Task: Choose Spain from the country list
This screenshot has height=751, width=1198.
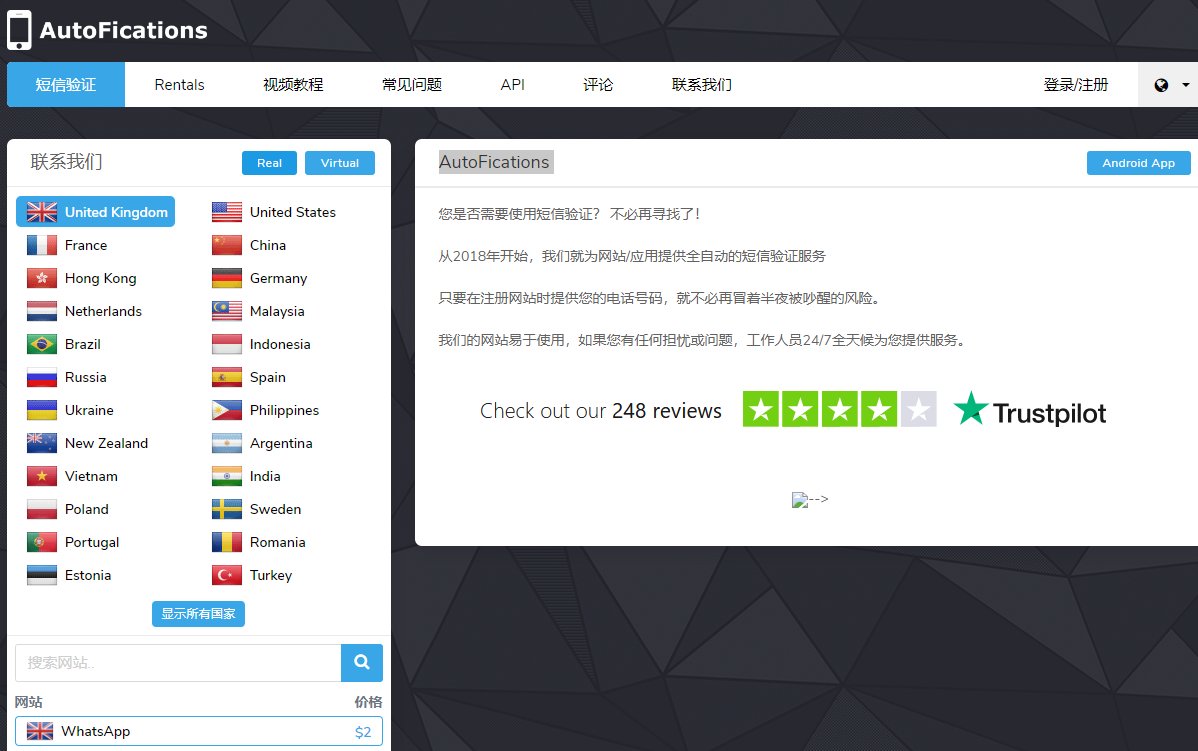Action: (249, 377)
